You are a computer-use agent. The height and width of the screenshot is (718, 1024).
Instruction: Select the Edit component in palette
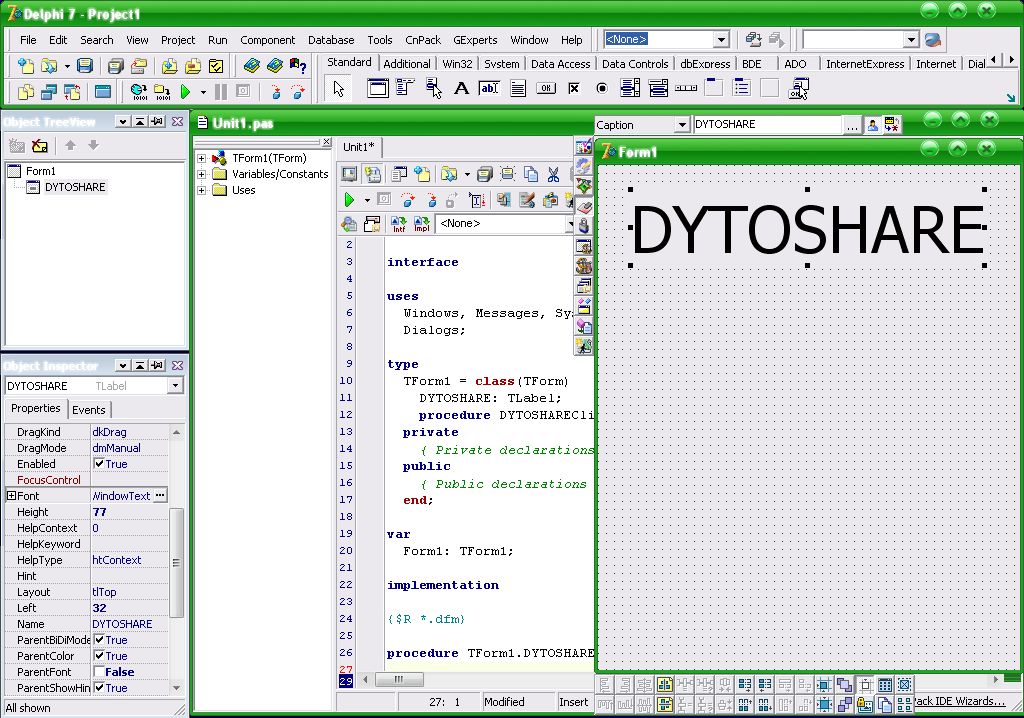click(488, 88)
